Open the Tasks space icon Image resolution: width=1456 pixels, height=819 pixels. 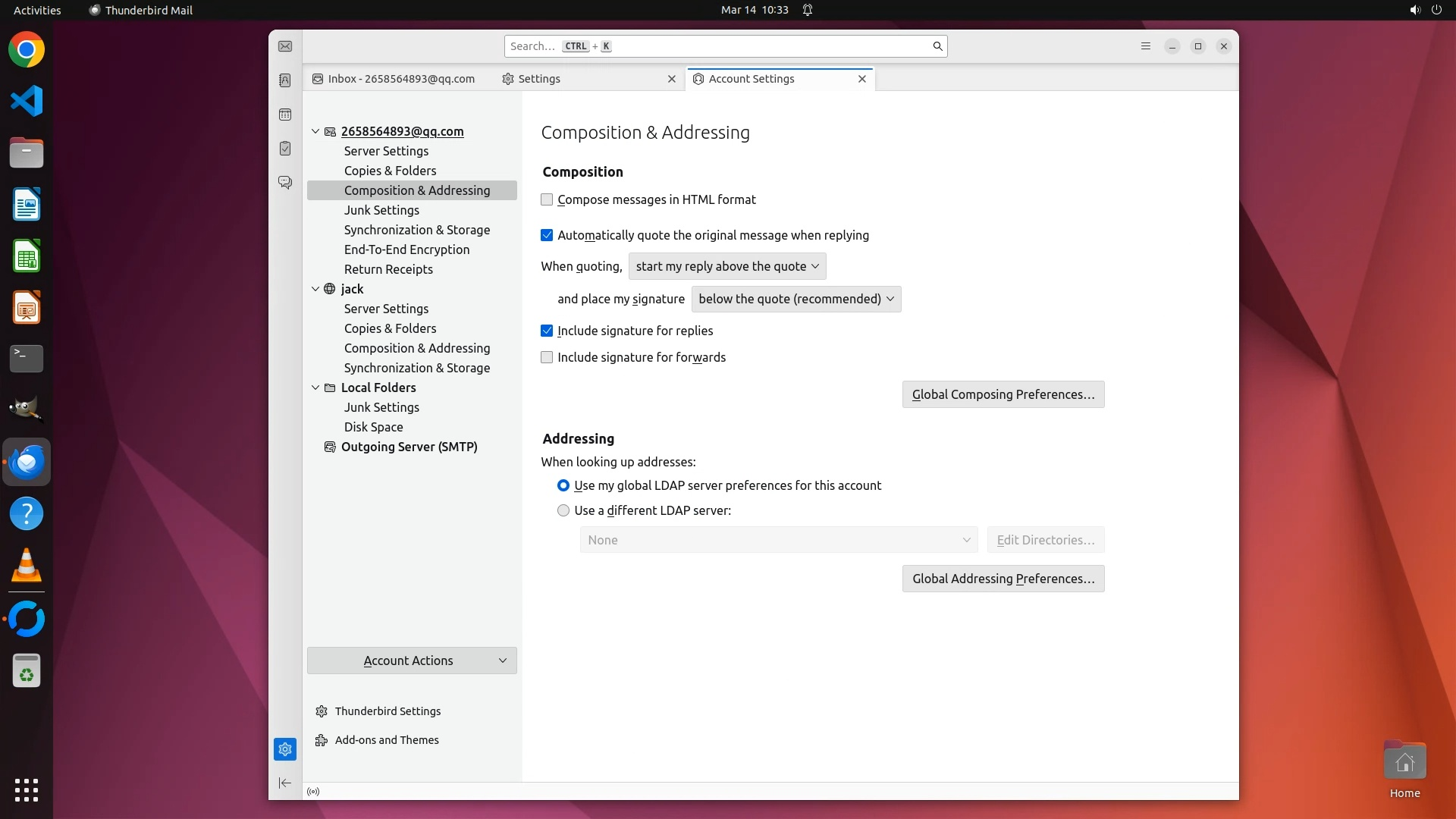point(285,149)
